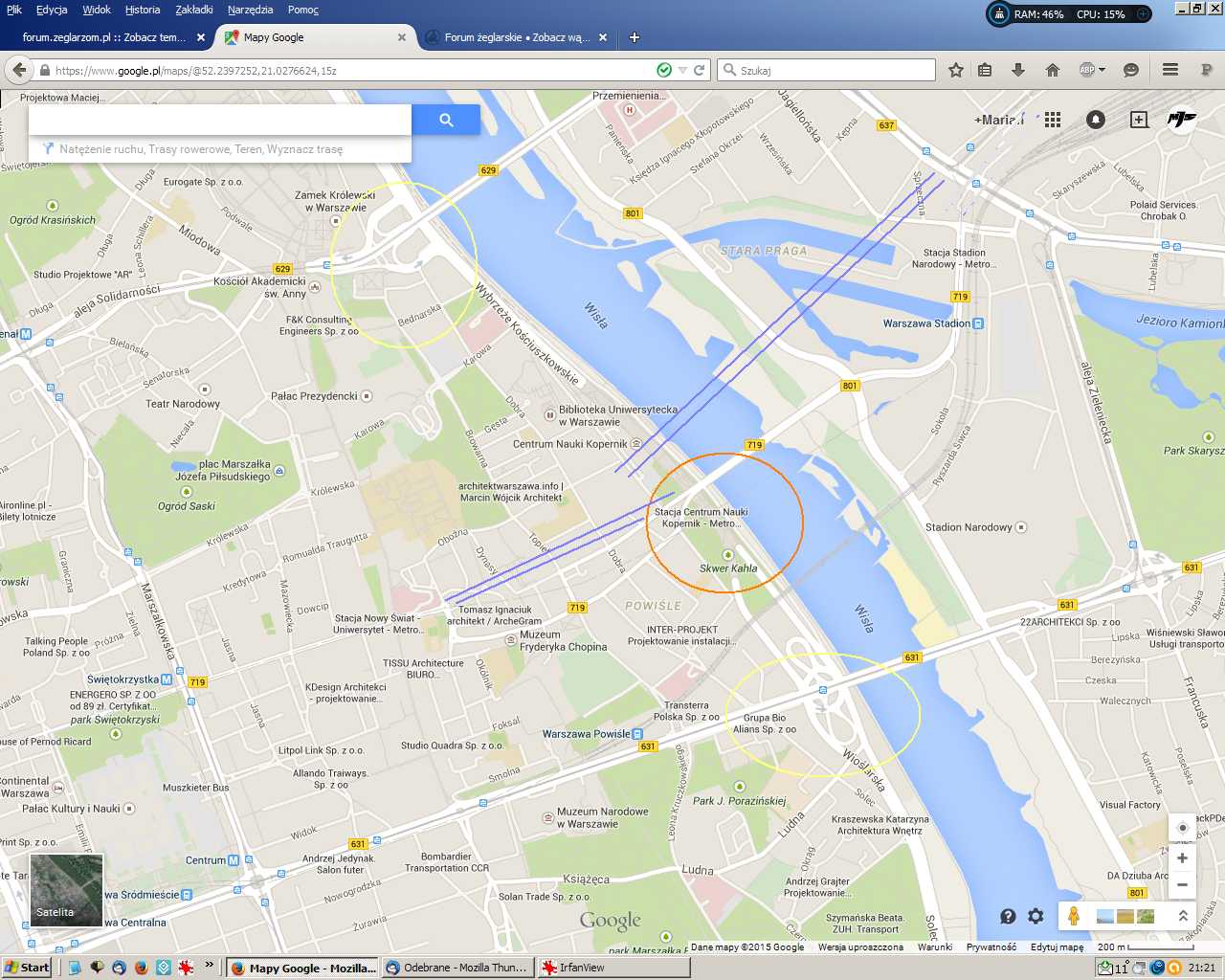Open the Prywatność link
Image resolution: width=1225 pixels, height=980 pixels.
coord(991,947)
